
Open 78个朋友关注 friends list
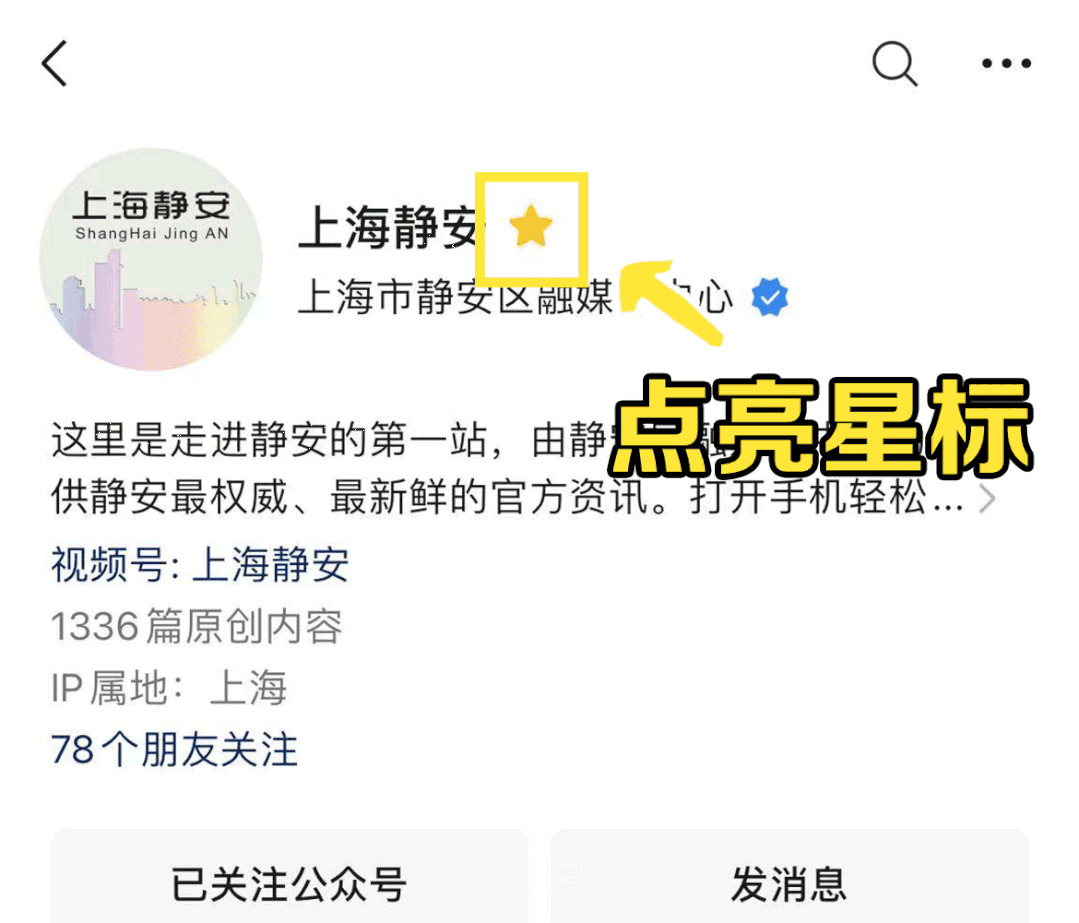click(175, 750)
